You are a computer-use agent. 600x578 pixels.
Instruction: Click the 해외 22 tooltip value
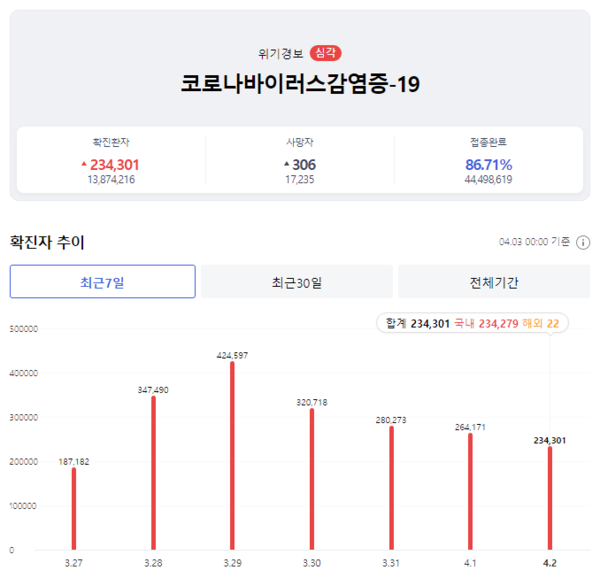click(541, 324)
